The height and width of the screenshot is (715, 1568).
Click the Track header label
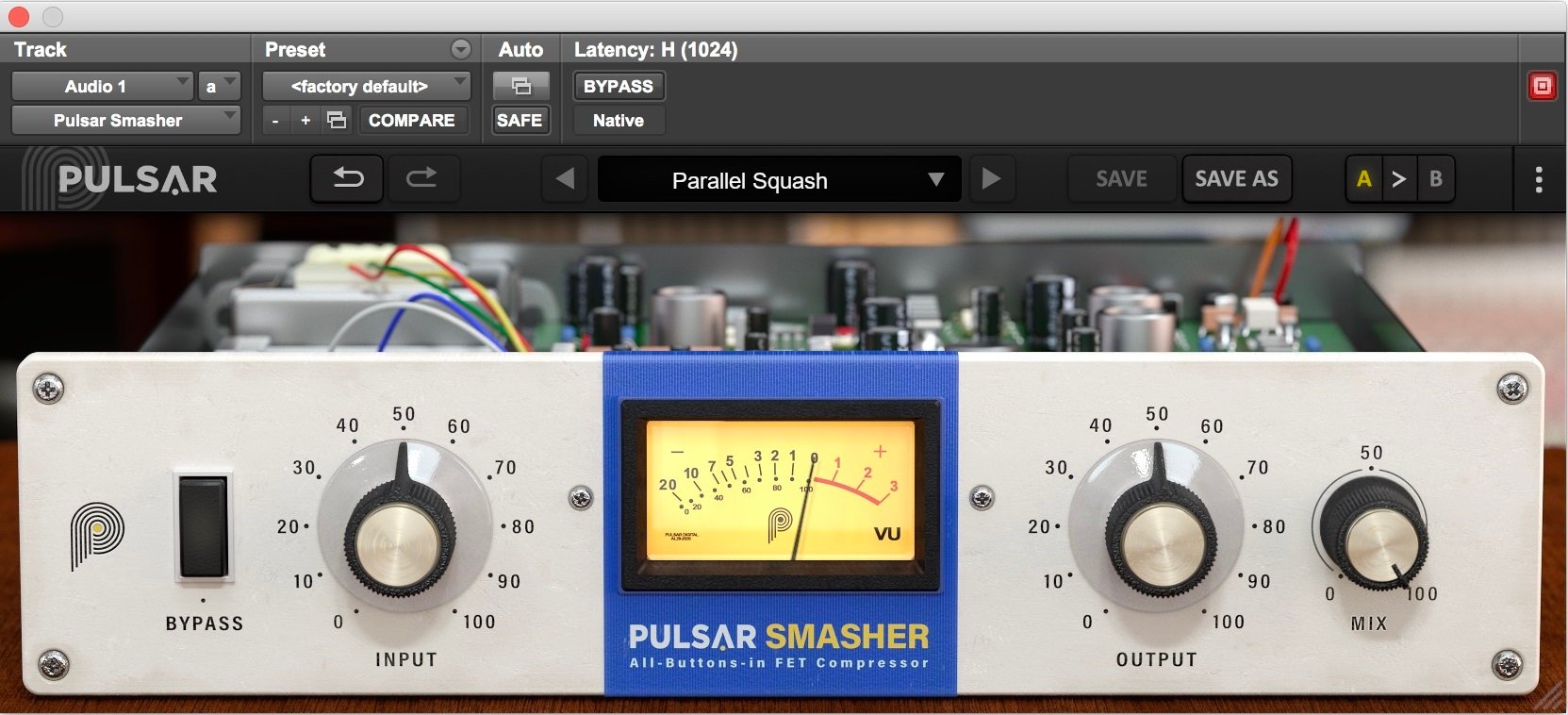click(x=41, y=49)
